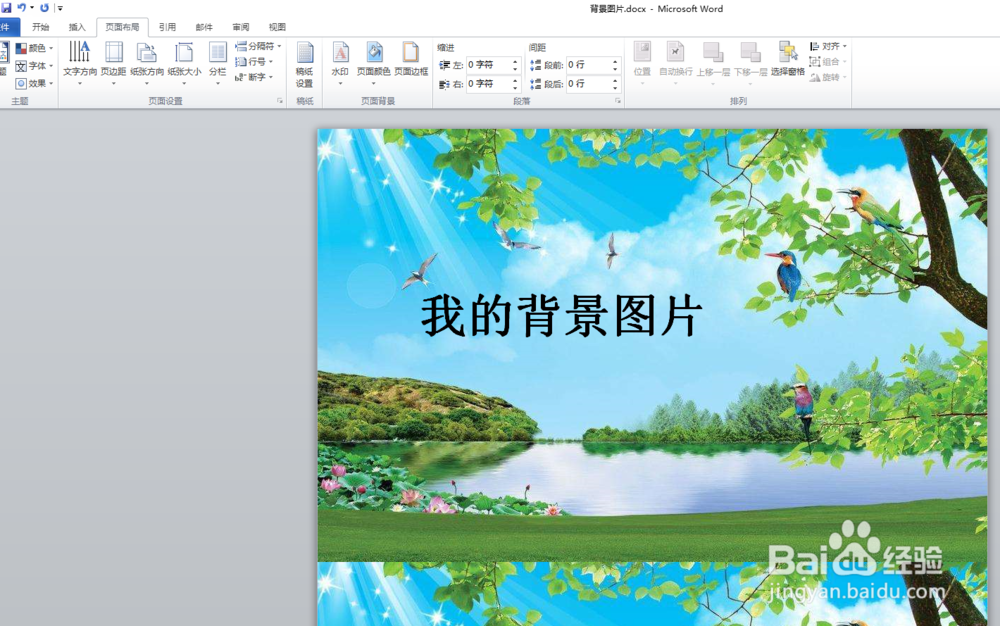Select the 页面布局 (Page Layout) tab

(122, 27)
